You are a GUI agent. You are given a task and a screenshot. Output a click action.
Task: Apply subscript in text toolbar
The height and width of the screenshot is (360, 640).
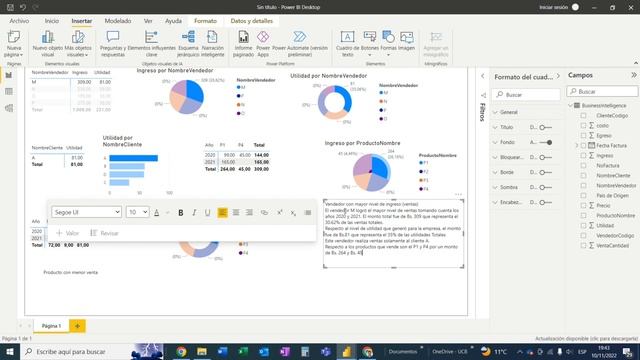[293, 212]
